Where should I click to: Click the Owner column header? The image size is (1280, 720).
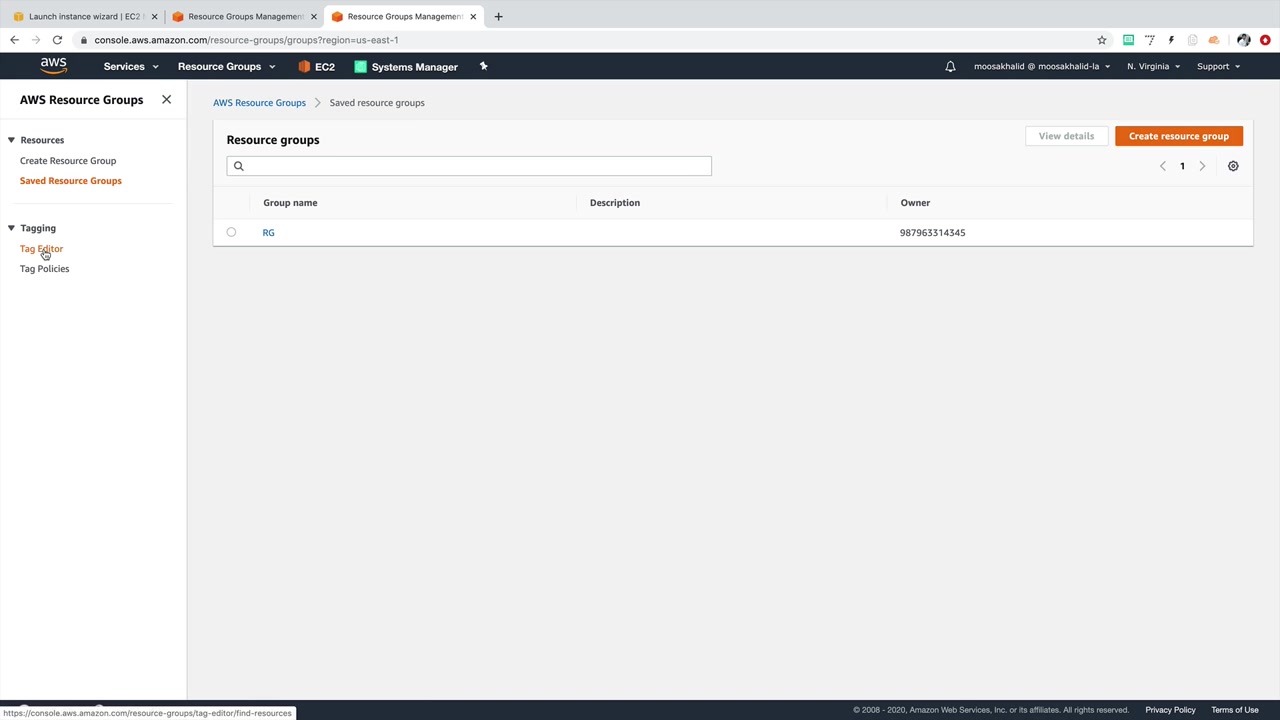[915, 203]
